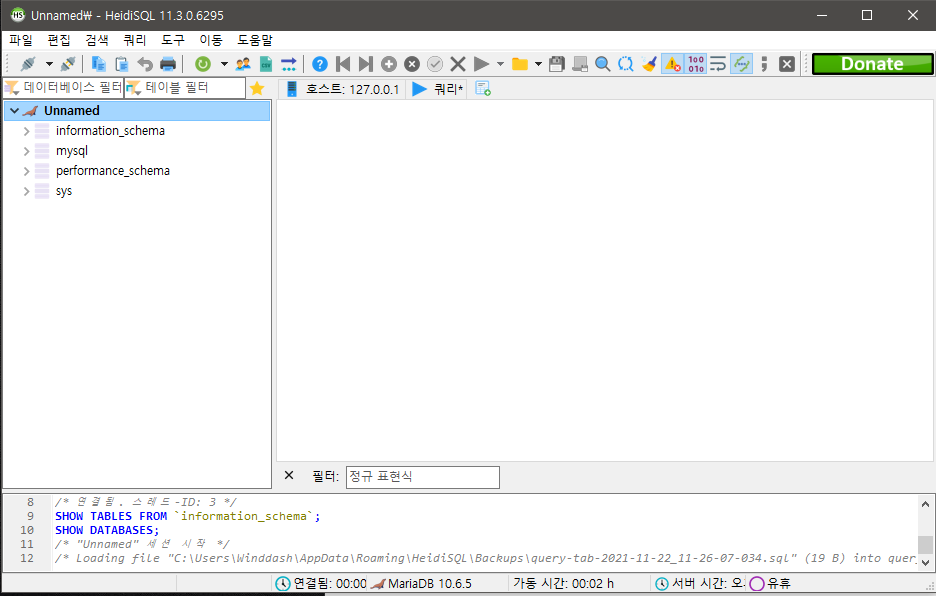Open the blue help question mark icon
936x596 pixels.
[320, 64]
